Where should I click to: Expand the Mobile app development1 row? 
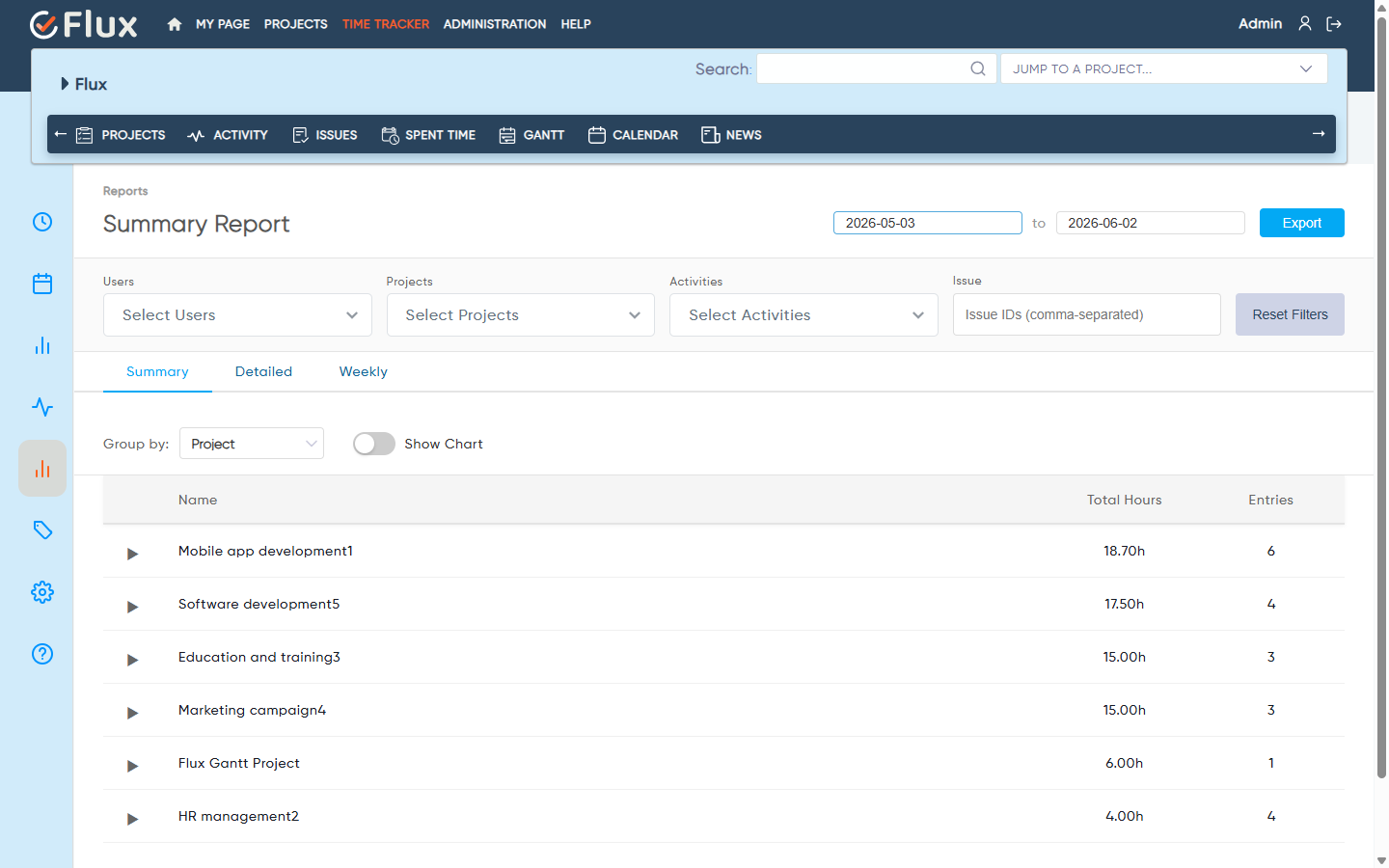[132, 554]
